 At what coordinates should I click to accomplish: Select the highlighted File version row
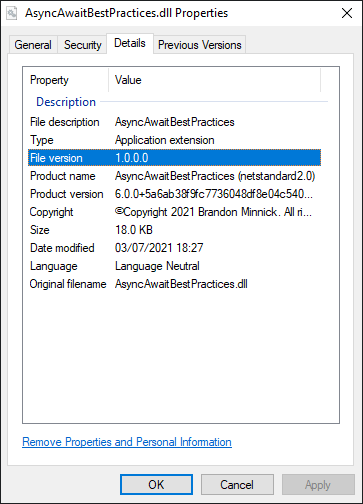(174, 158)
